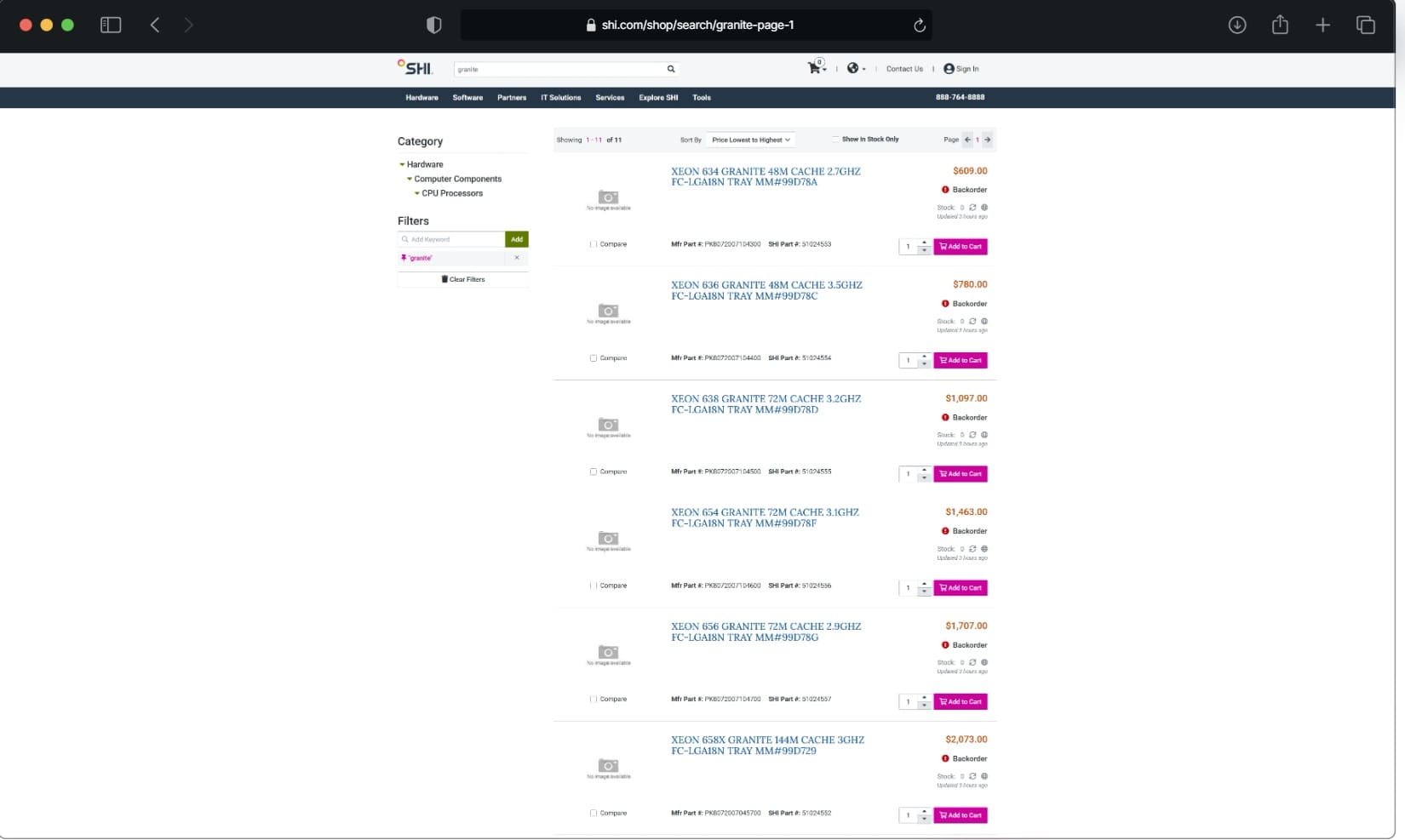Click the Sign In user icon
Viewport: 1405px width, 840px height.
point(949,69)
